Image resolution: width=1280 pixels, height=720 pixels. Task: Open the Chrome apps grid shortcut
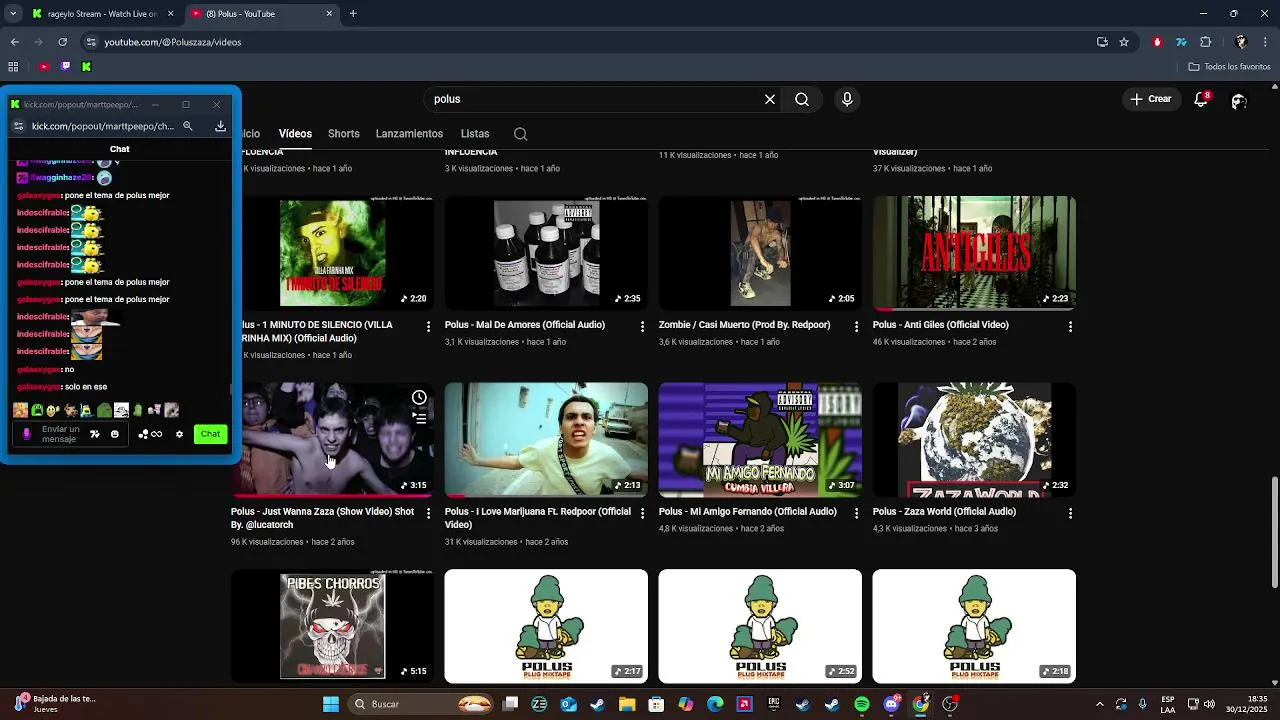pos(13,67)
